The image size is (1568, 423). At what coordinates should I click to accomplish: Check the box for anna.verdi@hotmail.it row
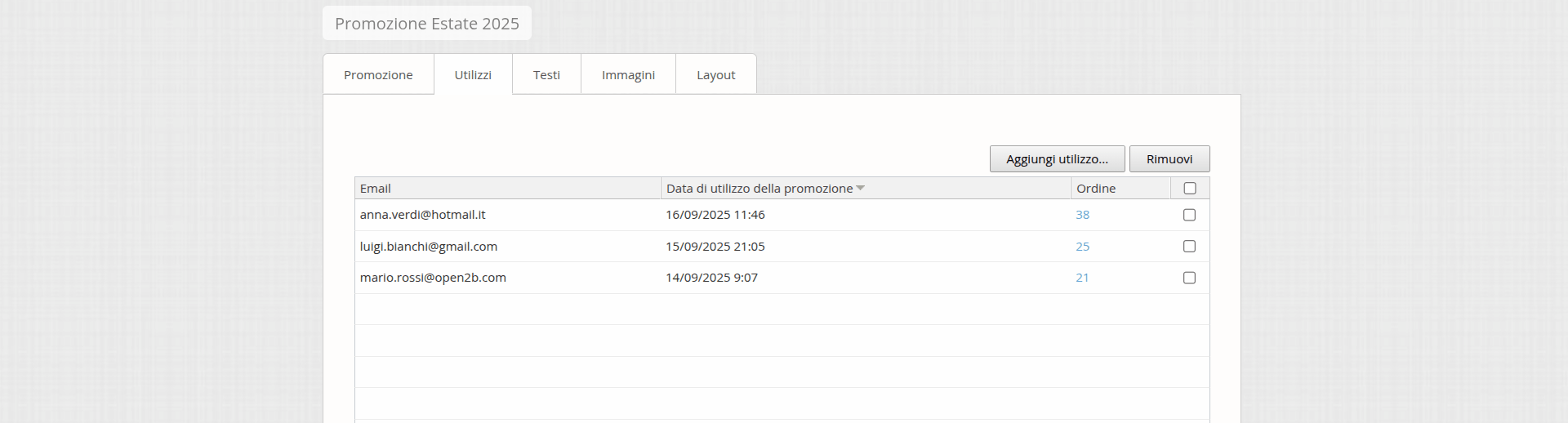point(1190,215)
